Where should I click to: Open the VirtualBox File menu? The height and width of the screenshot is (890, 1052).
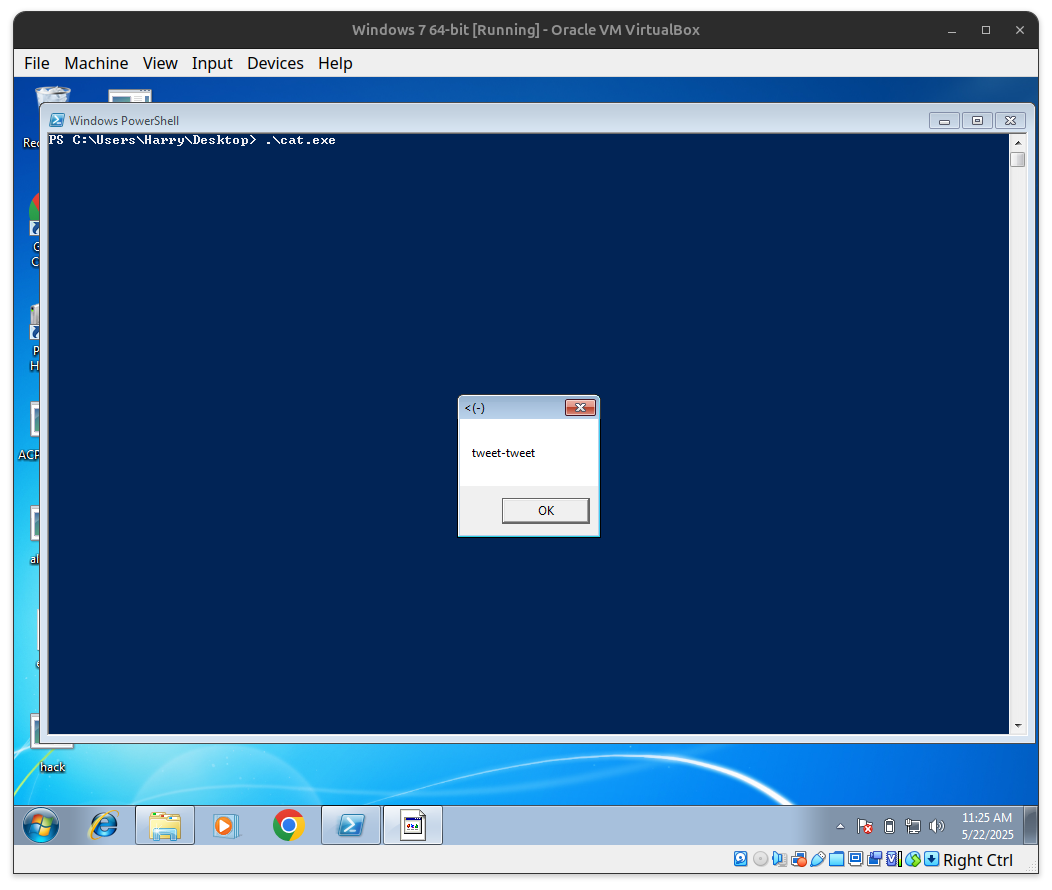[37, 63]
